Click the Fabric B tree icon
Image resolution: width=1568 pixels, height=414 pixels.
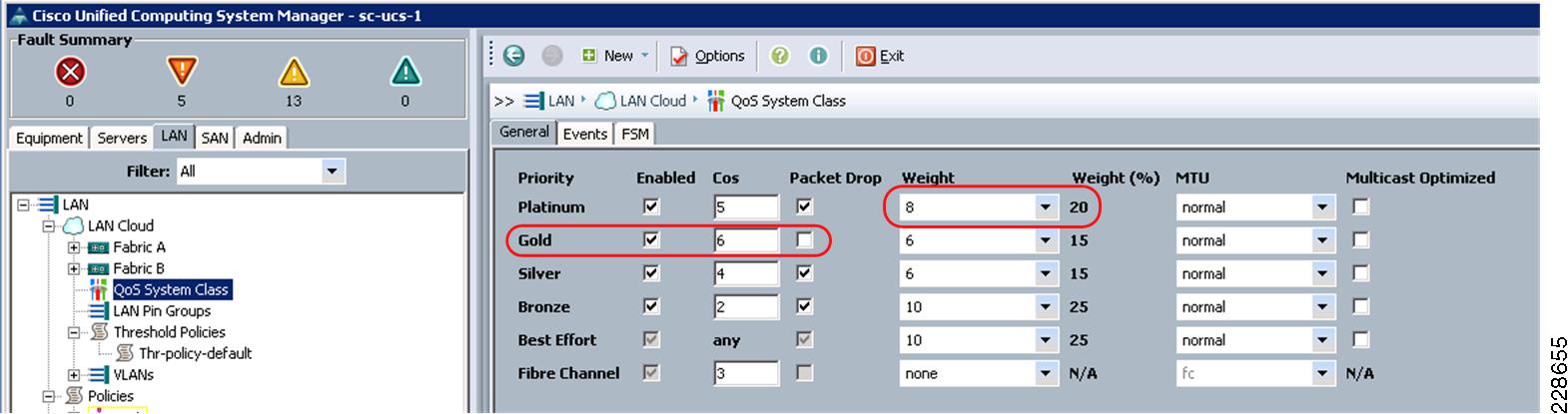pos(98,268)
